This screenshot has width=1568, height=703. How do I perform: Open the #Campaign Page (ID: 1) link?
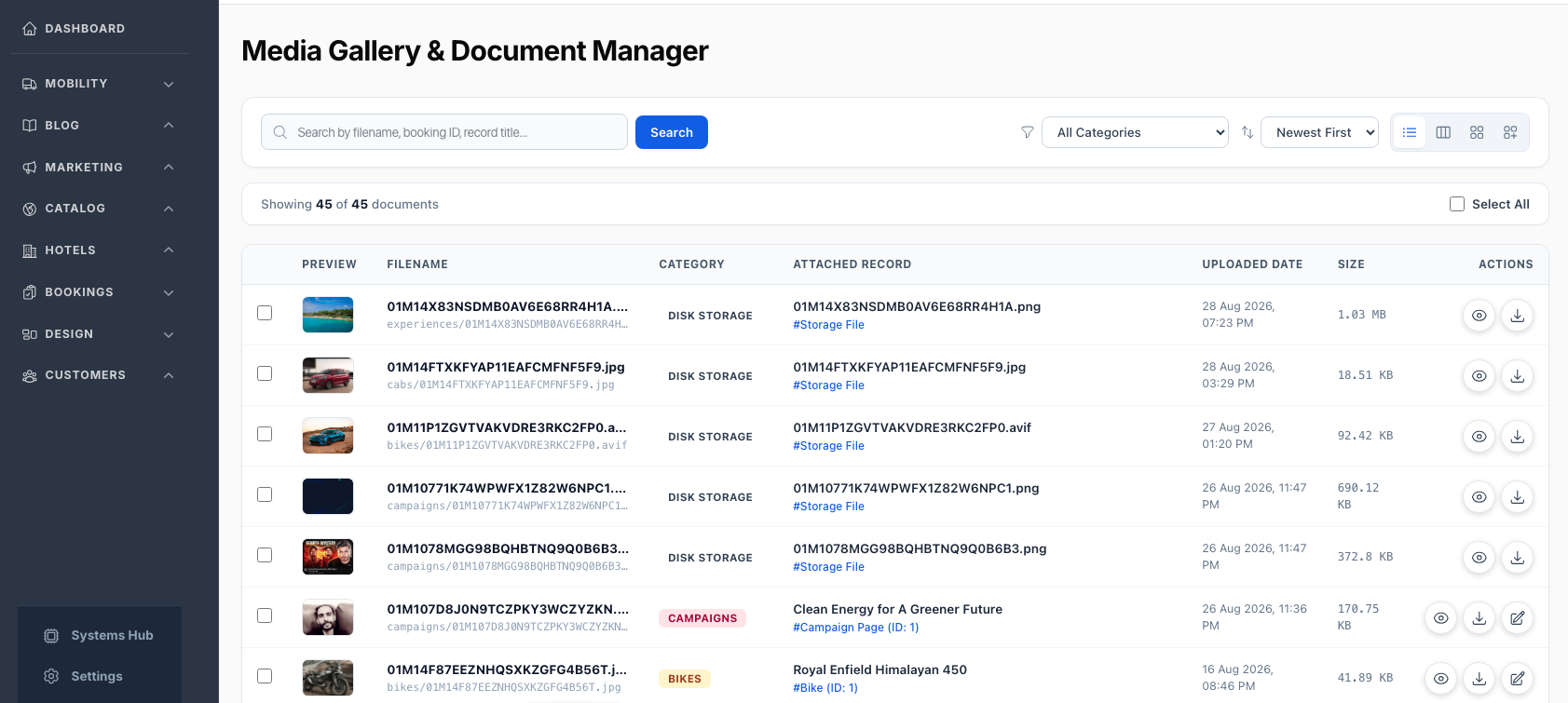856,628
